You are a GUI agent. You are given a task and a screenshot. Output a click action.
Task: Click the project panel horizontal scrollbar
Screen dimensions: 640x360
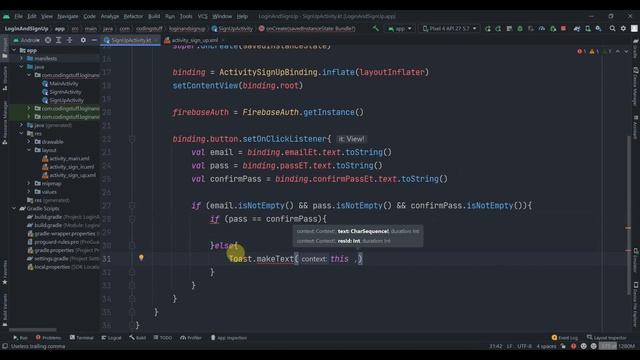(x=33, y=329)
